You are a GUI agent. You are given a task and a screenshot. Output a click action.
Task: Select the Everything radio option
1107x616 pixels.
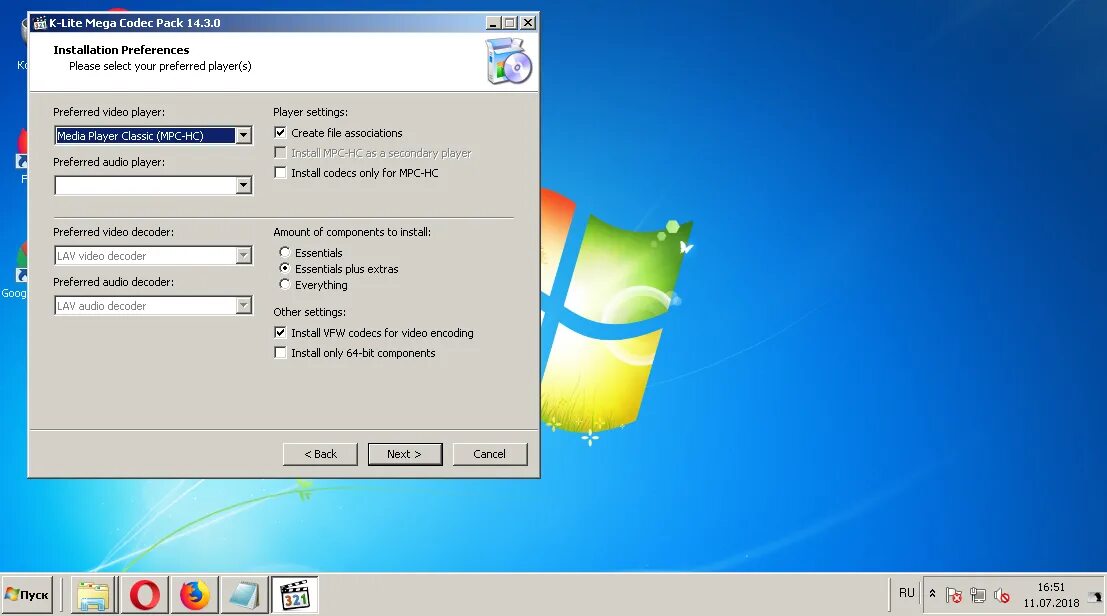pyautogui.click(x=285, y=284)
